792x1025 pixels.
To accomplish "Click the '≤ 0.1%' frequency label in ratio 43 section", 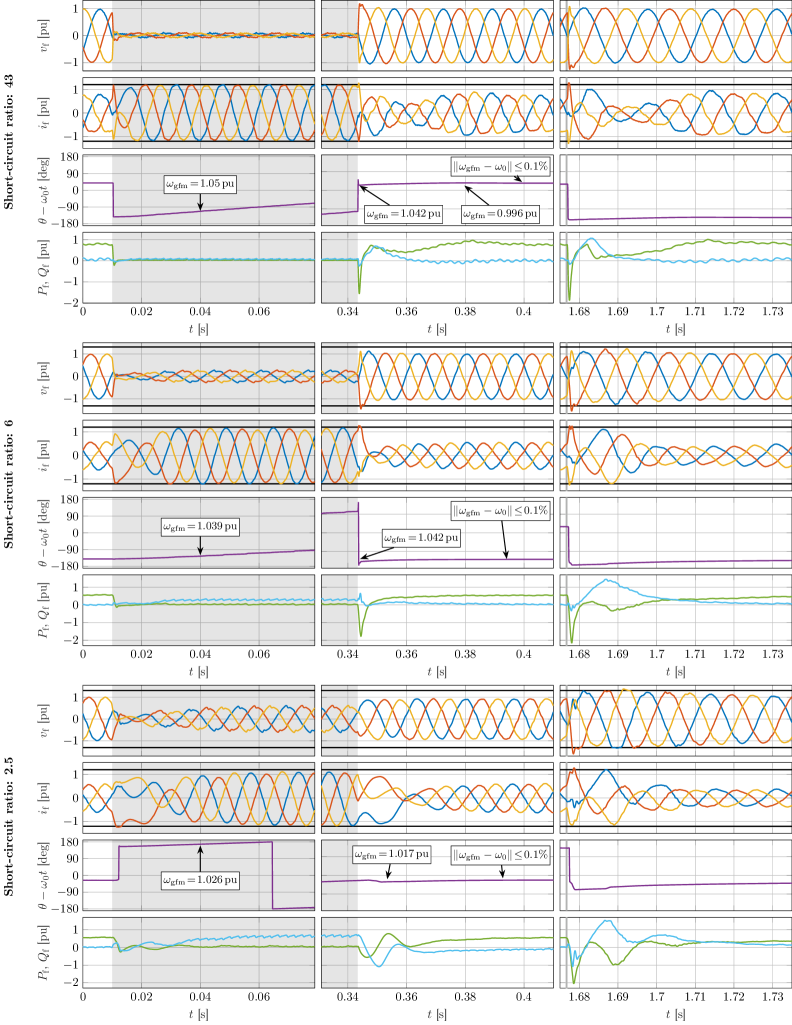I will pos(500,167).
